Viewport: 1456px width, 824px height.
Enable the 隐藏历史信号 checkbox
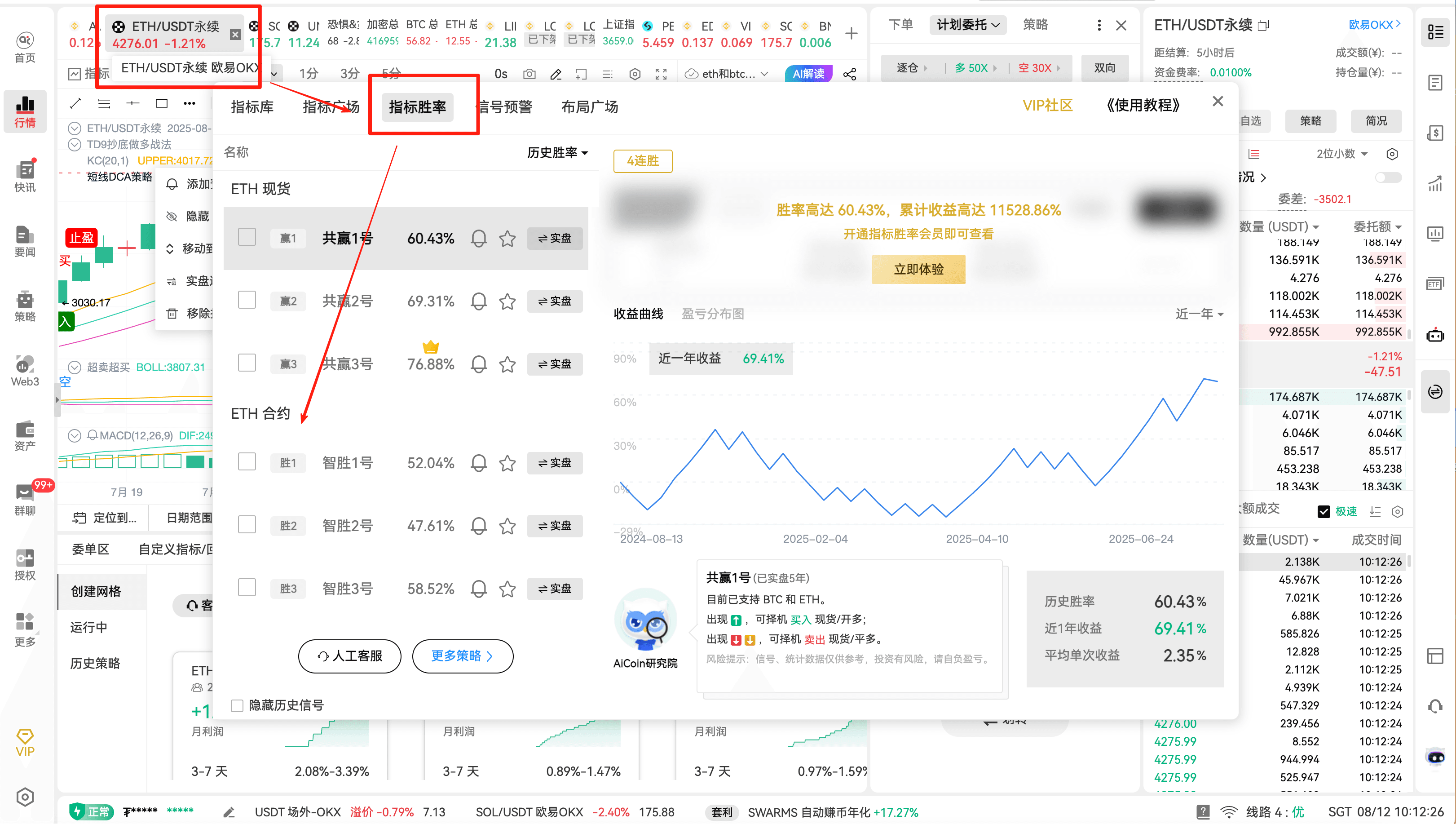(237, 705)
